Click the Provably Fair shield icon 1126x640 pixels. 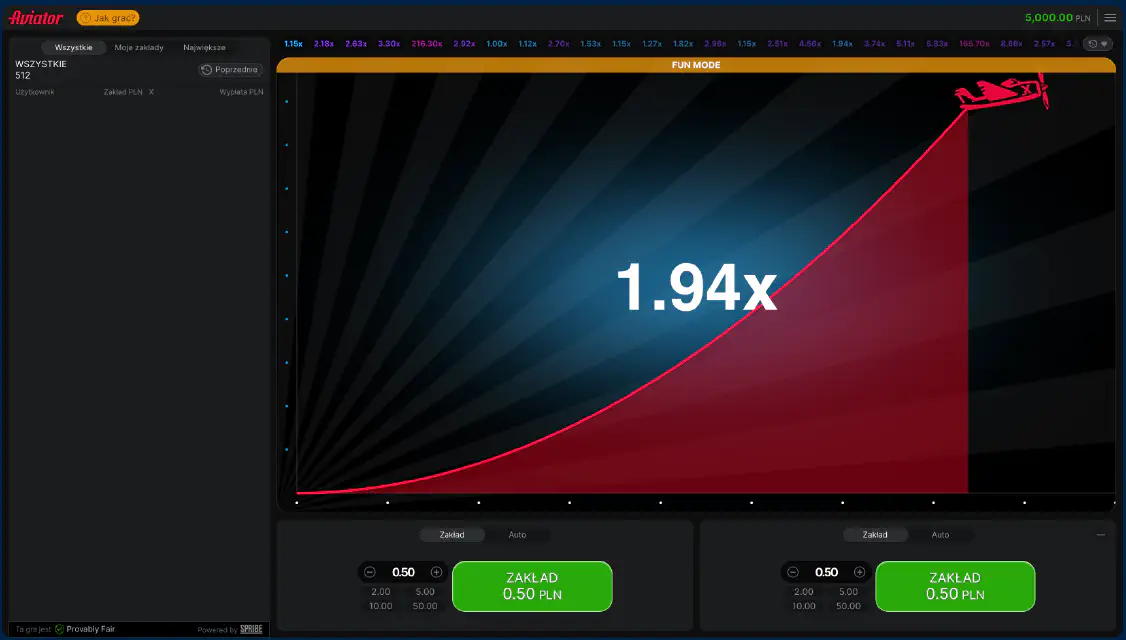60,629
